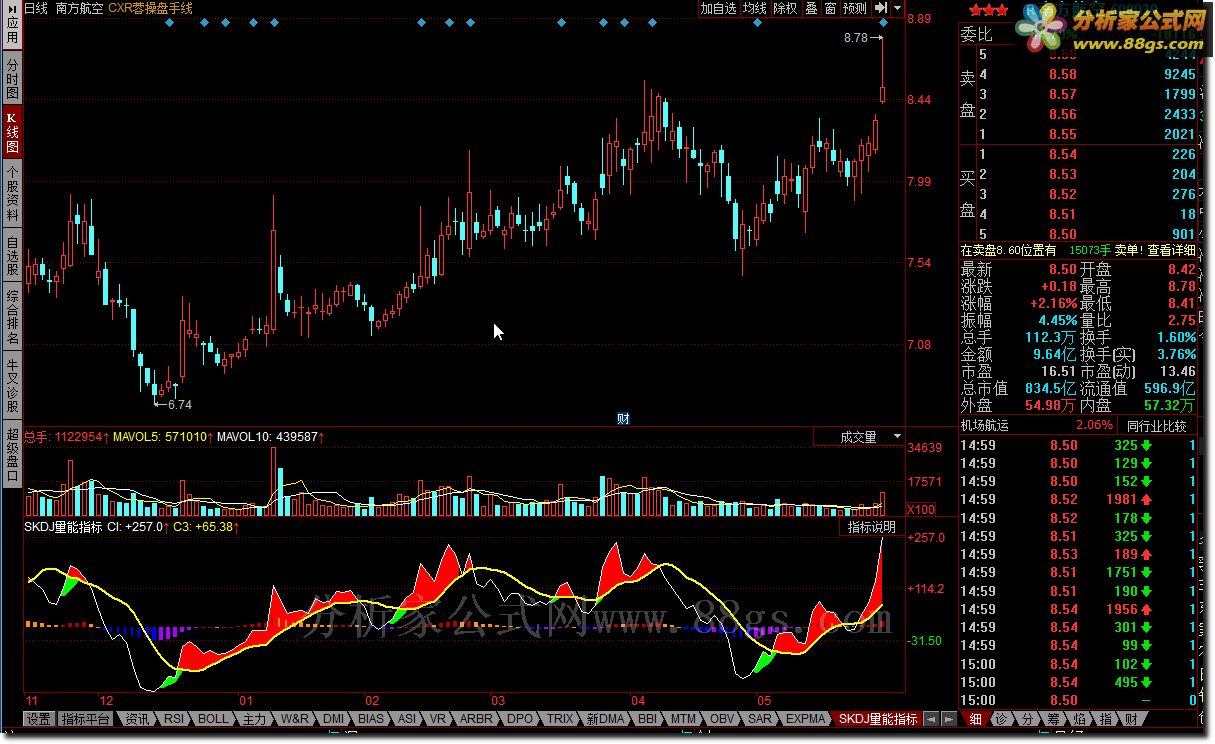The height and width of the screenshot is (744, 1215).
Task: Select the DMI indicator tab
Action: (x=334, y=719)
